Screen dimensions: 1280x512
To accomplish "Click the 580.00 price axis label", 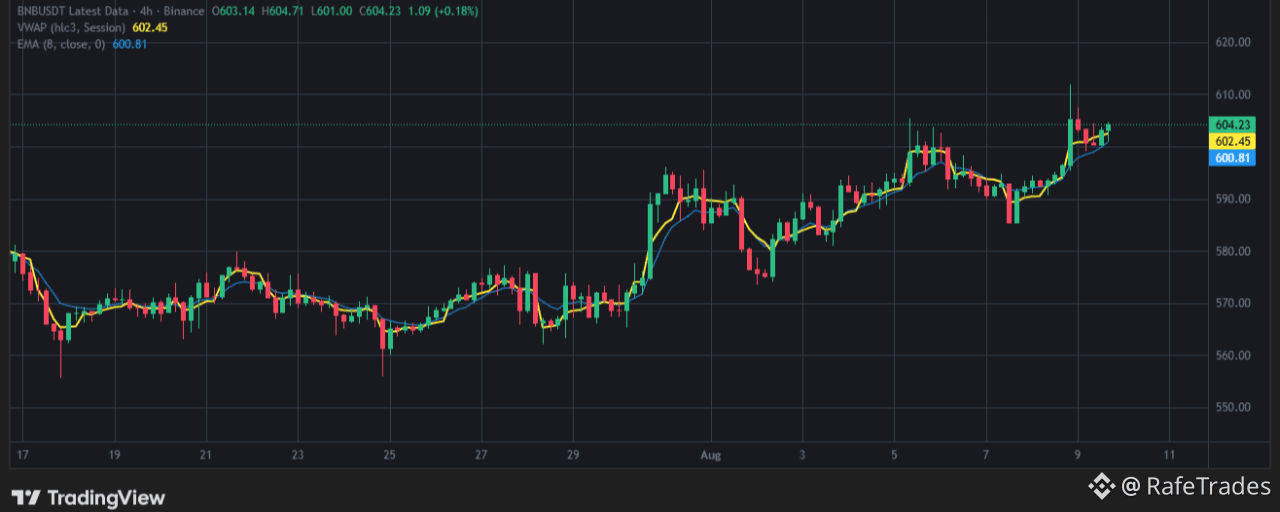I will coord(1233,251).
